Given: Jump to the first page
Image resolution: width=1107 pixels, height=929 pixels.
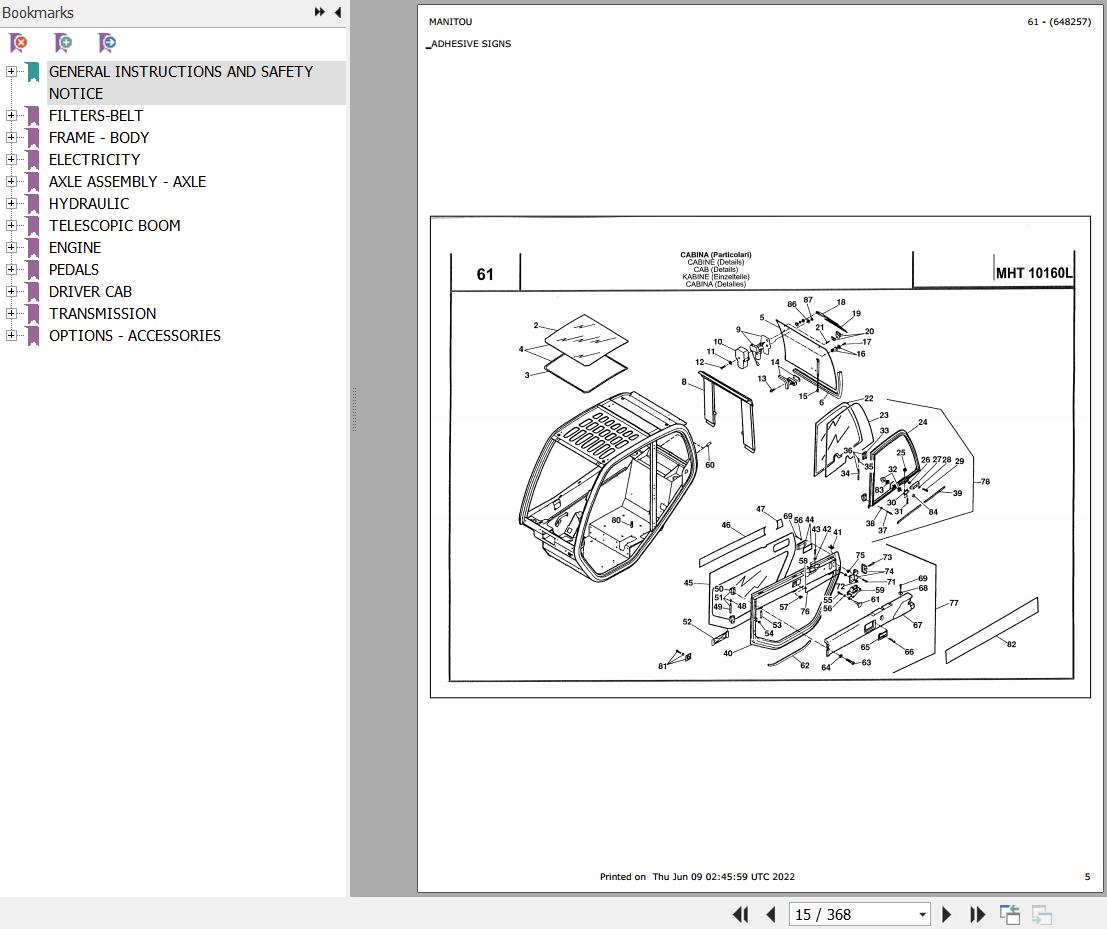Looking at the screenshot, I should coord(741,914).
